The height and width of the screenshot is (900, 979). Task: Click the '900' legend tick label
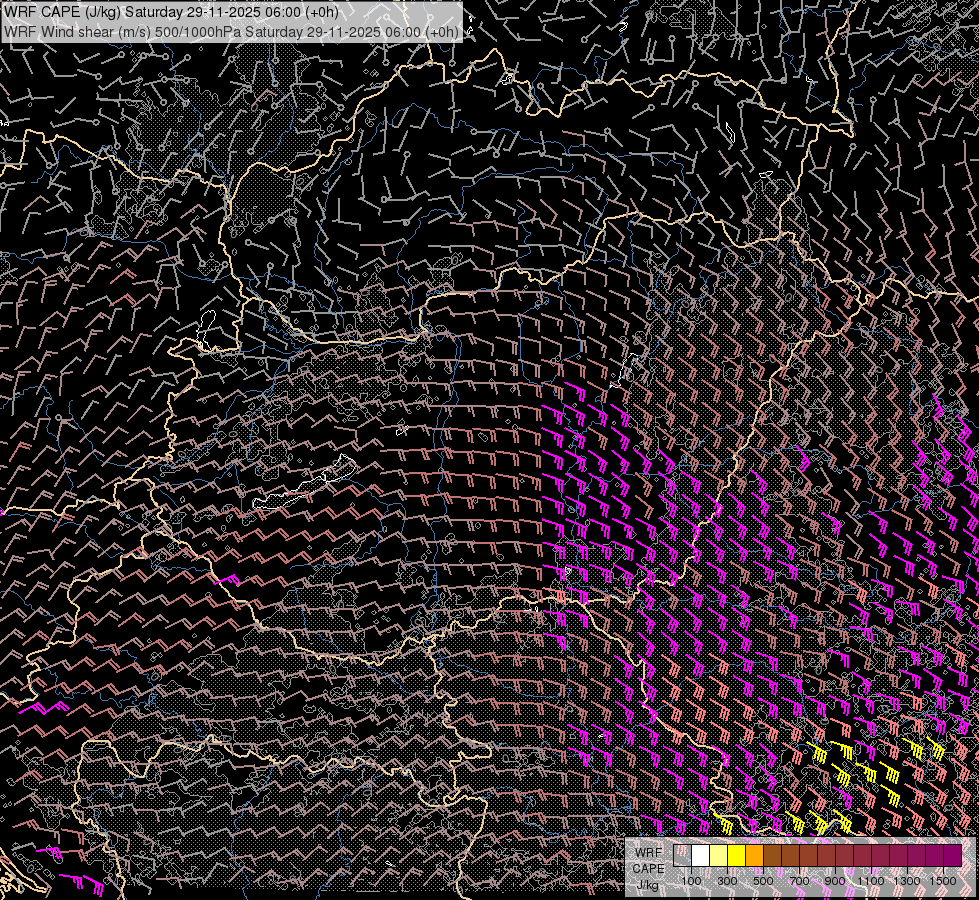point(835,881)
